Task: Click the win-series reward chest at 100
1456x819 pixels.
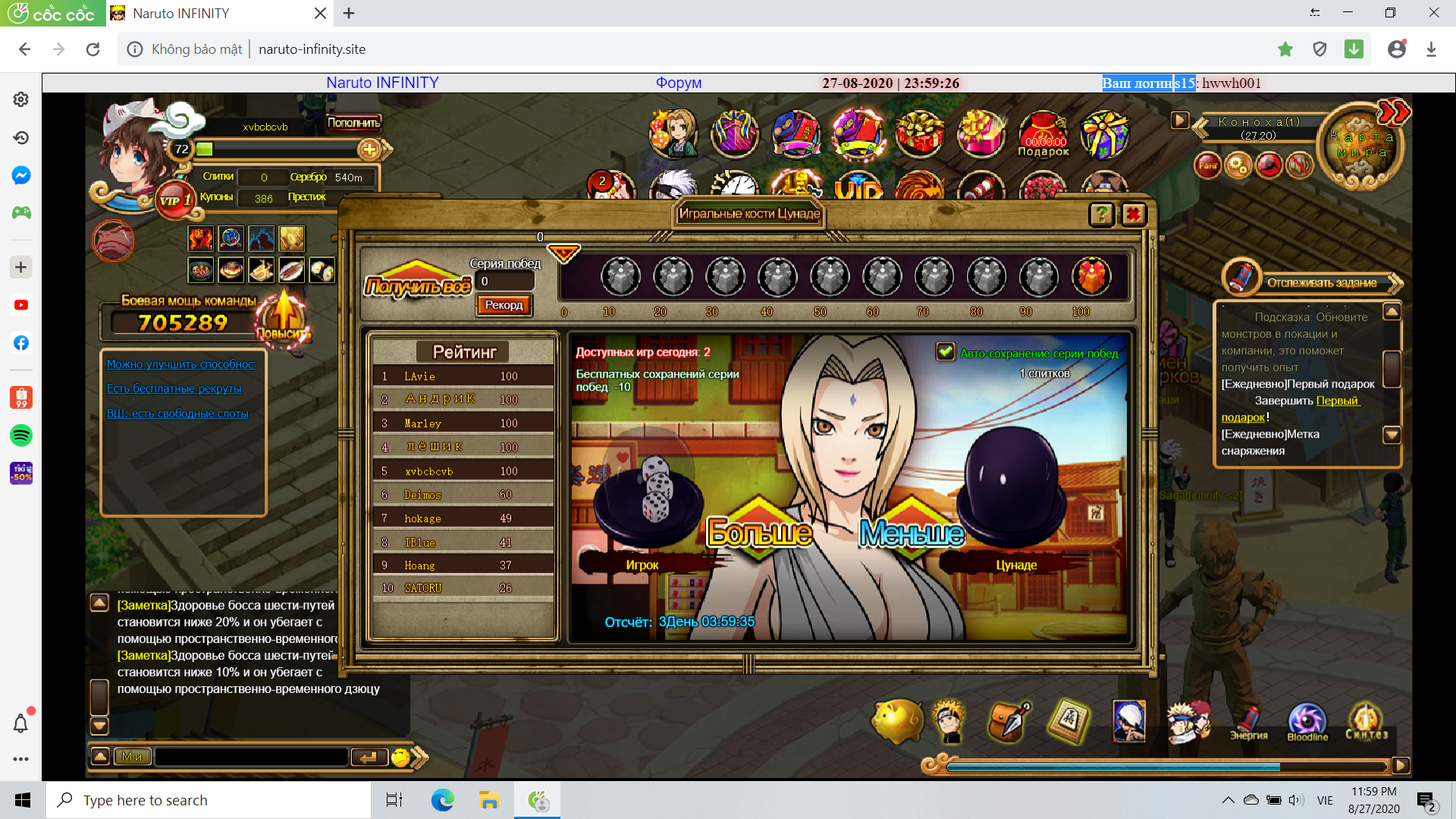Action: (x=1091, y=276)
